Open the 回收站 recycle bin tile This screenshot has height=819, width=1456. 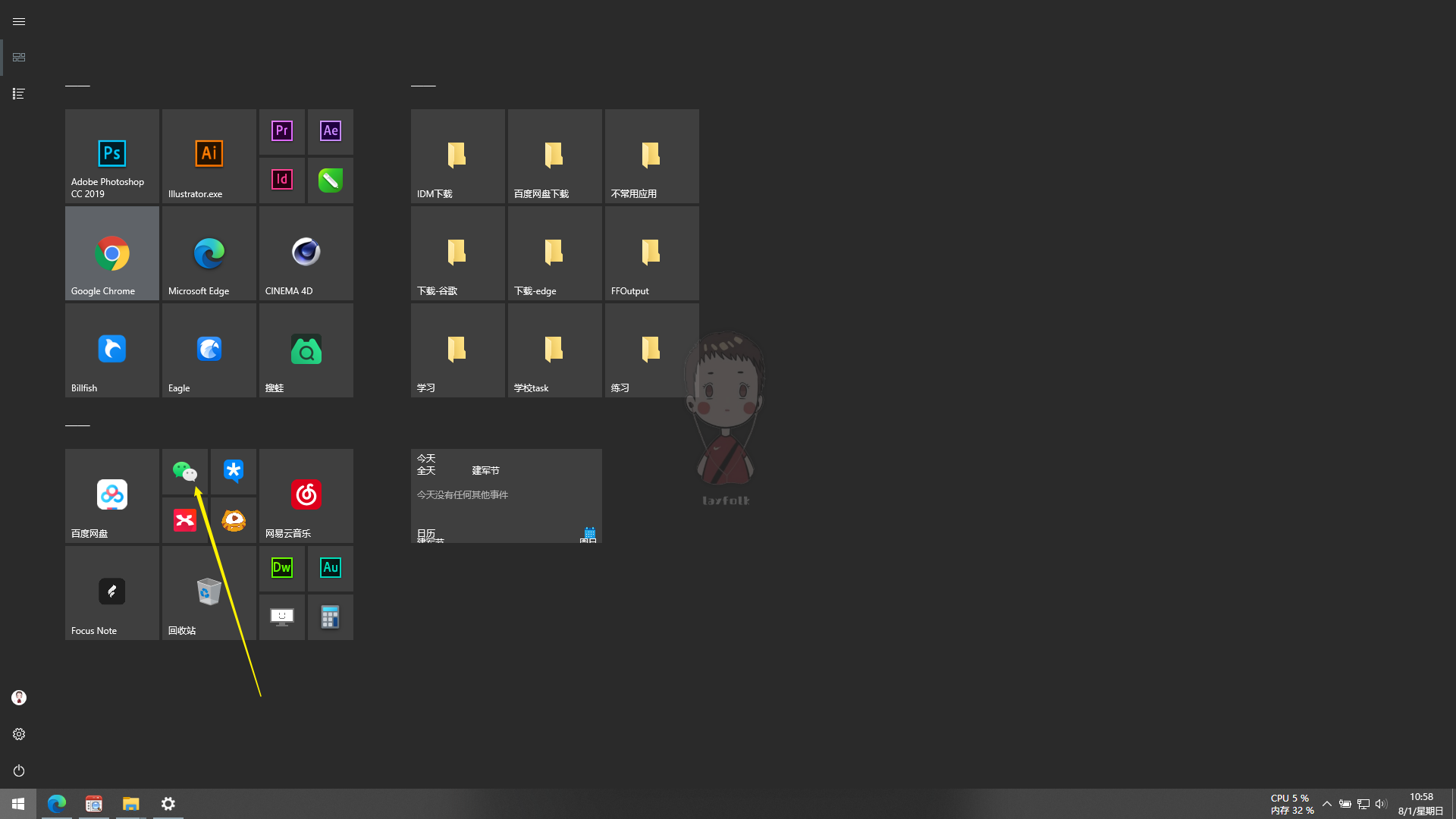pos(209,592)
